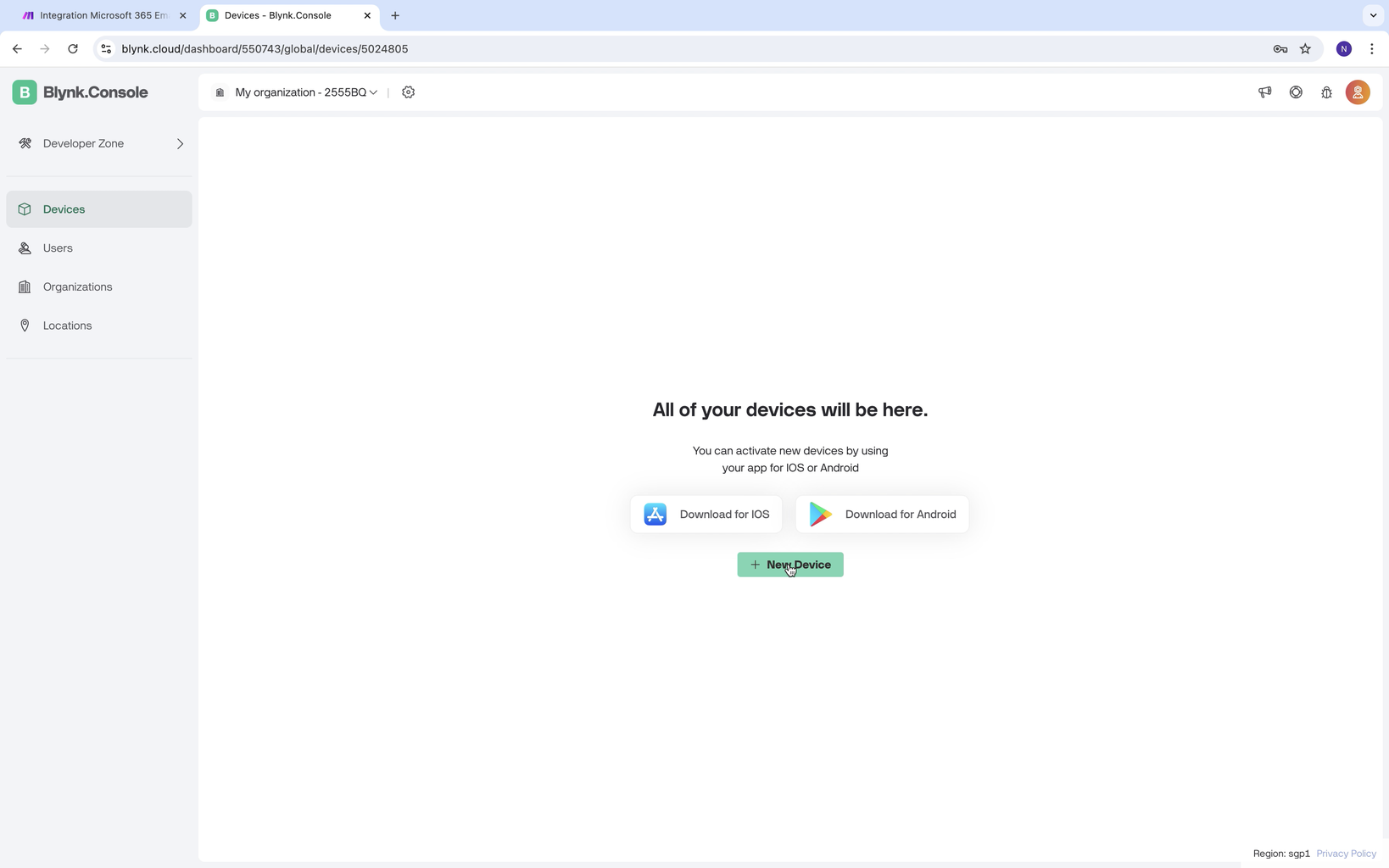
Task: Click Download for Android button
Action: coord(882,515)
